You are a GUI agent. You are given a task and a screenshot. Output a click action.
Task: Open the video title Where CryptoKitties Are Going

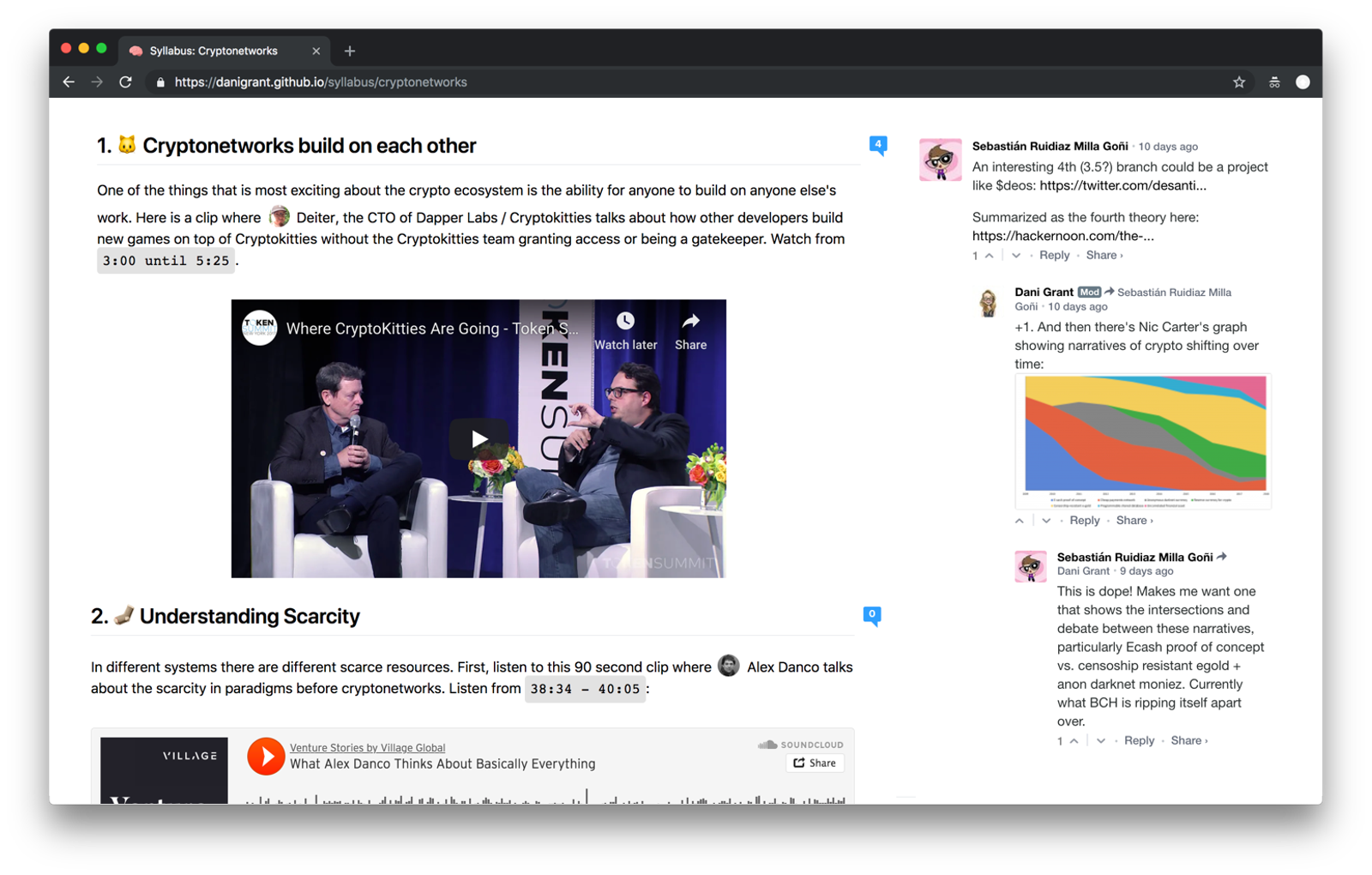[x=432, y=329]
